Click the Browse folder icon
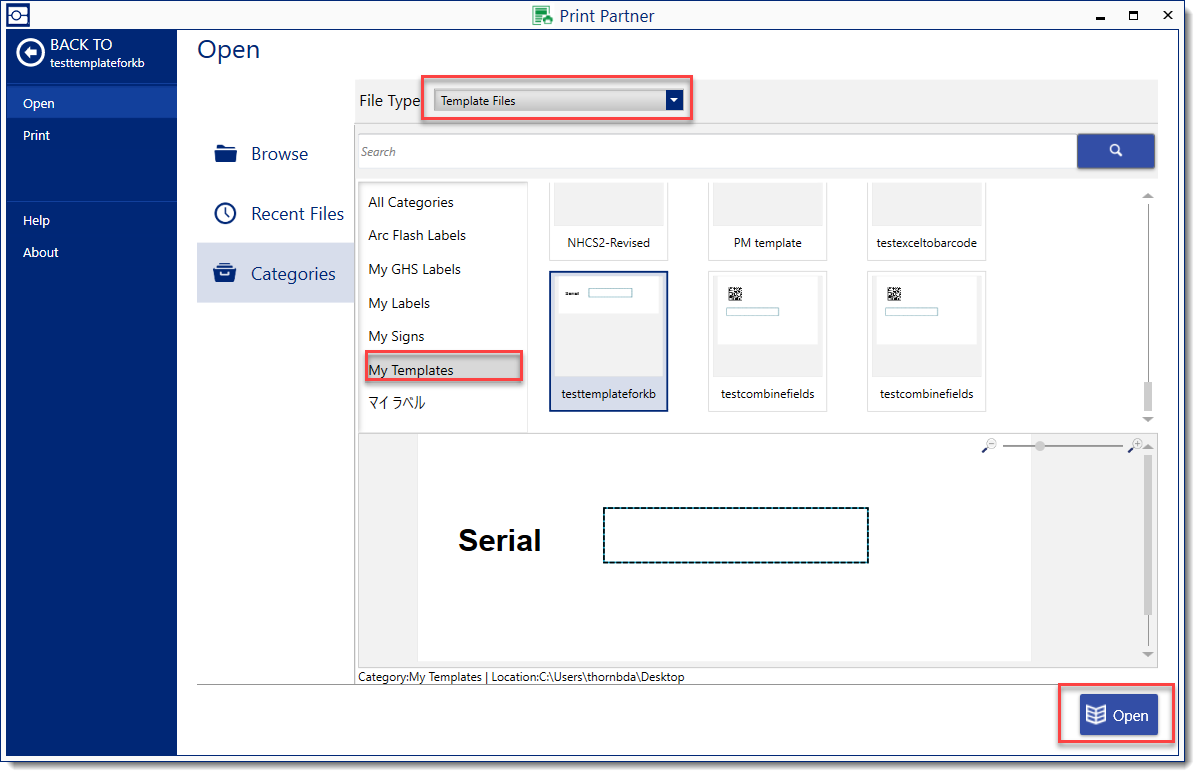 [x=226, y=154]
